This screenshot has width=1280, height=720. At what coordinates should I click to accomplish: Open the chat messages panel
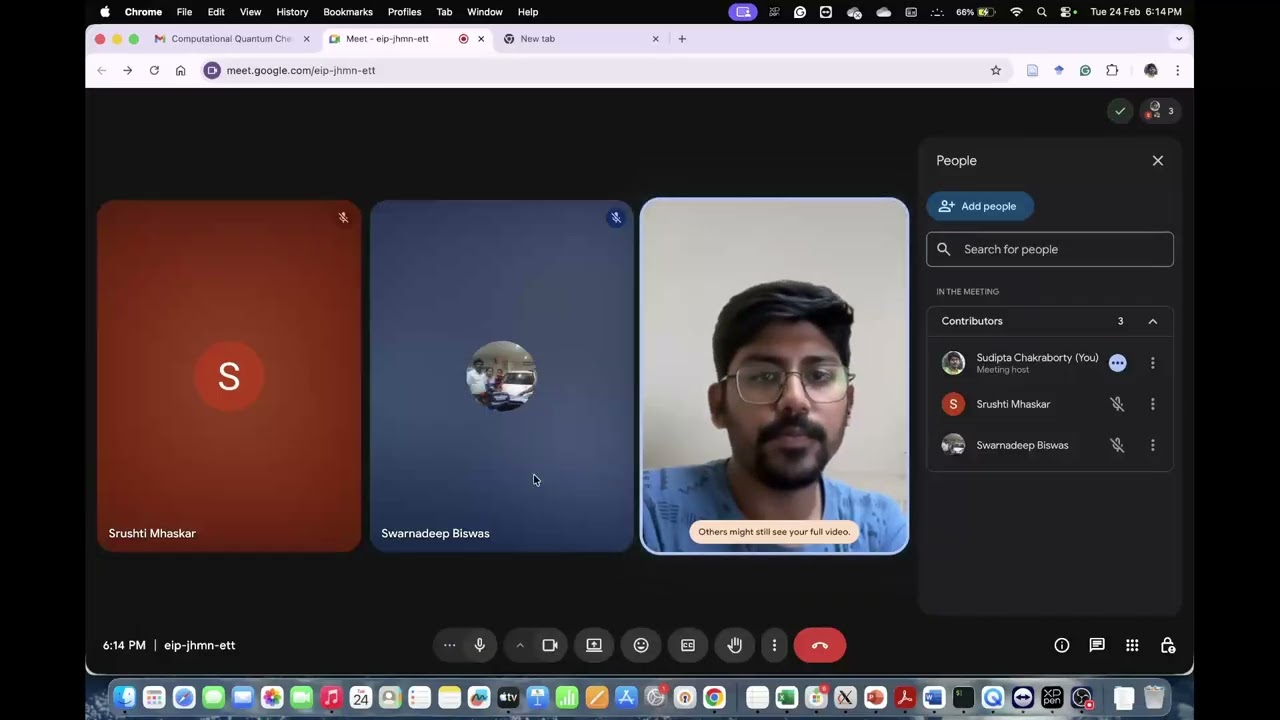tap(1097, 645)
